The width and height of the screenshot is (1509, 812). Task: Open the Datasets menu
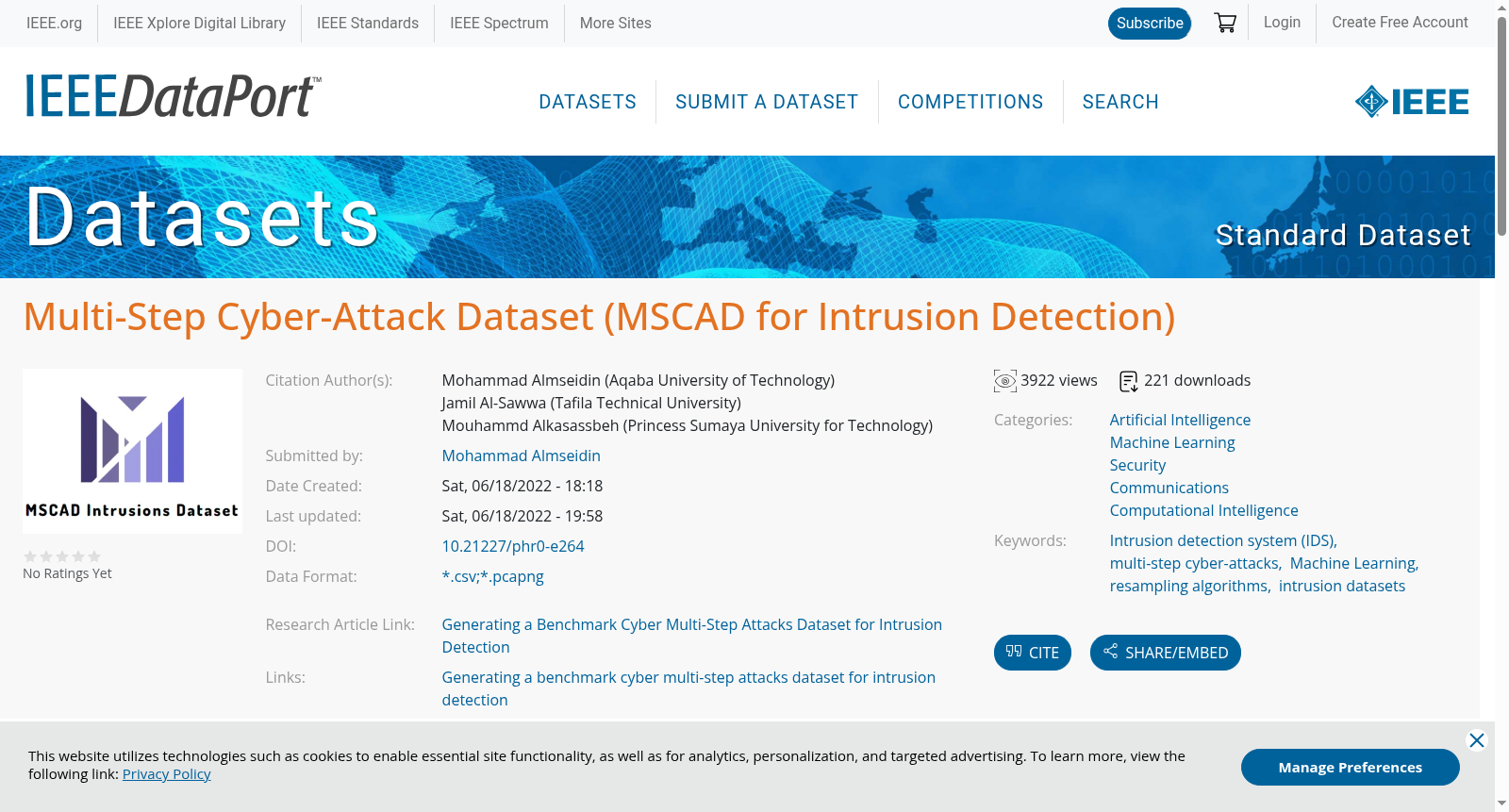(x=588, y=102)
